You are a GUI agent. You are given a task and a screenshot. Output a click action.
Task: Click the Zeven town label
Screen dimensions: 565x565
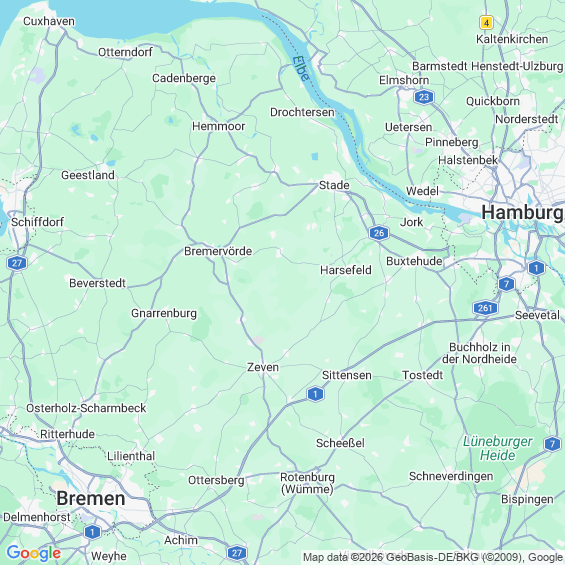point(263,367)
